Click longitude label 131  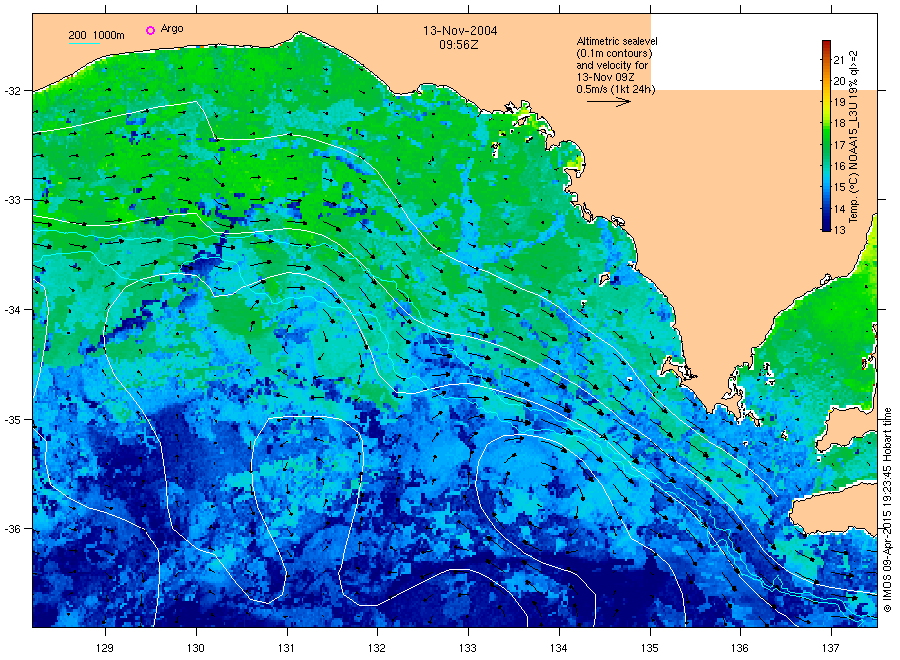click(x=286, y=648)
